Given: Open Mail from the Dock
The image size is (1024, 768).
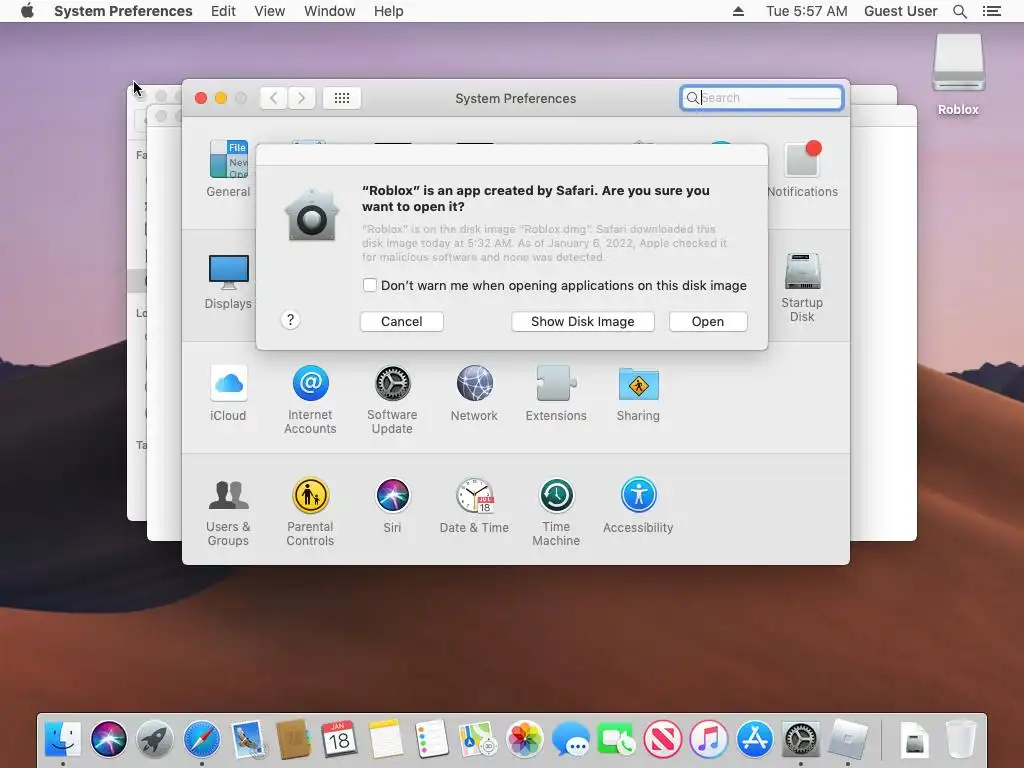Looking at the screenshot, I should (248, 739).
